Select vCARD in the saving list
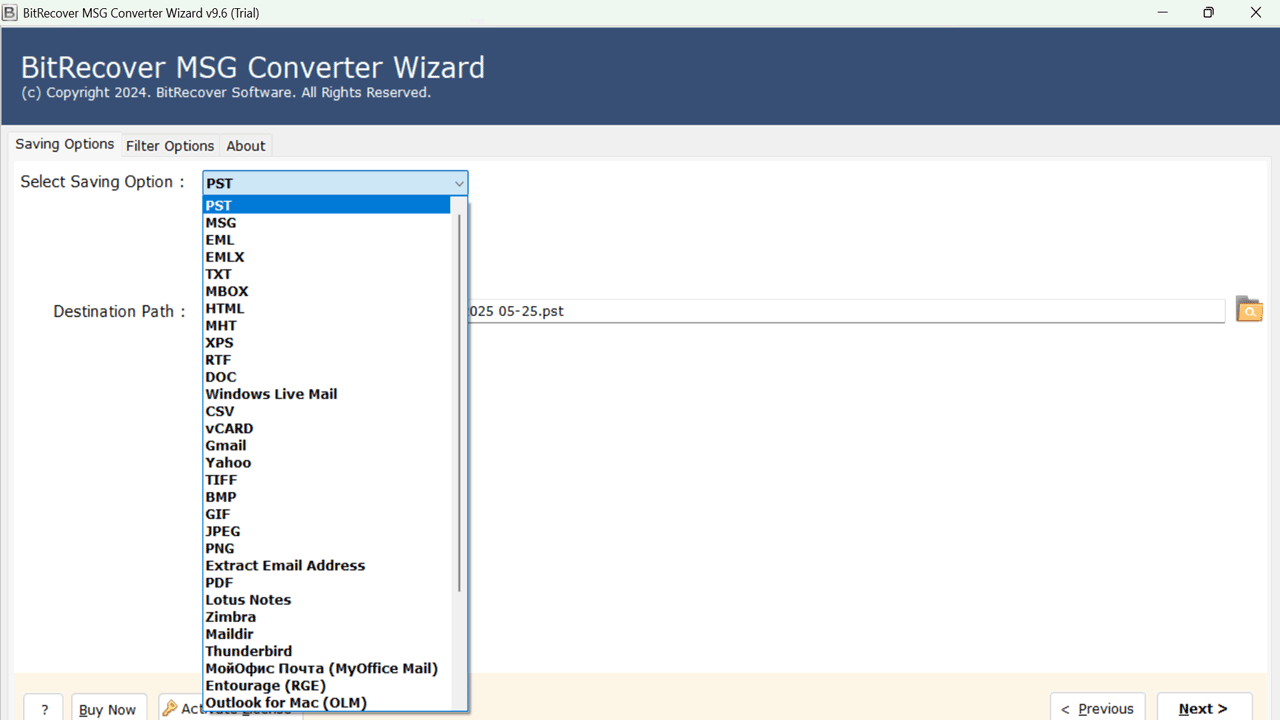The image size is (1280, 720). pyautogui.click(x=327, y=428)
